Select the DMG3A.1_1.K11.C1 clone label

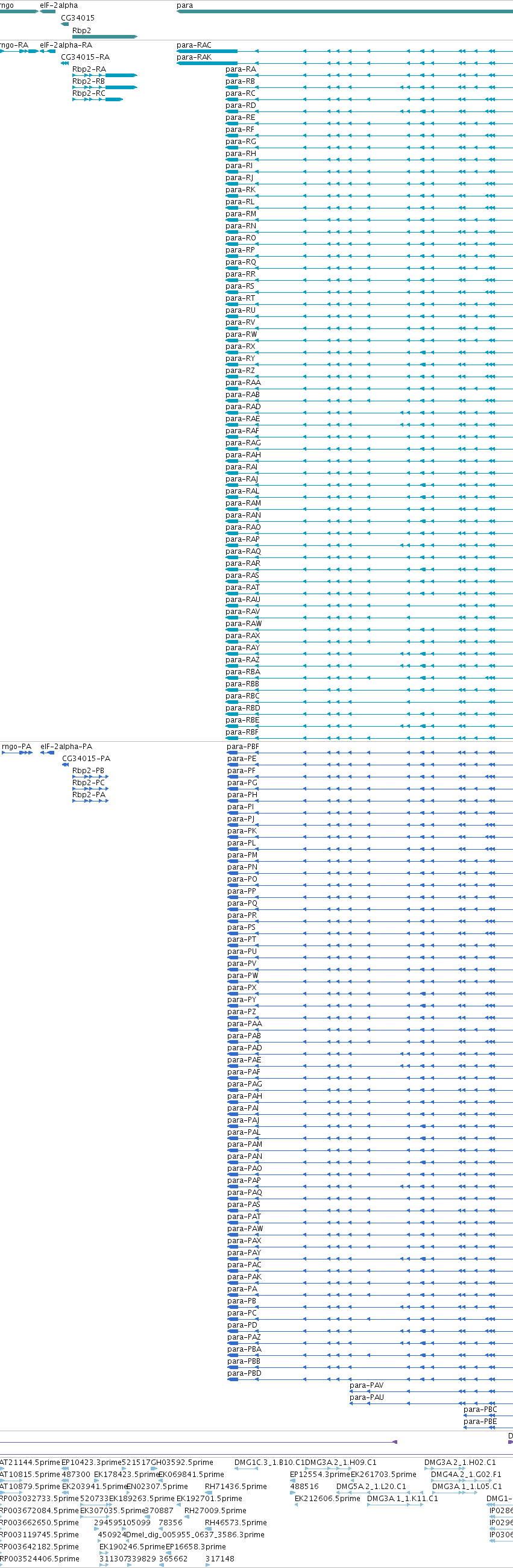[x=403, y=1499]
